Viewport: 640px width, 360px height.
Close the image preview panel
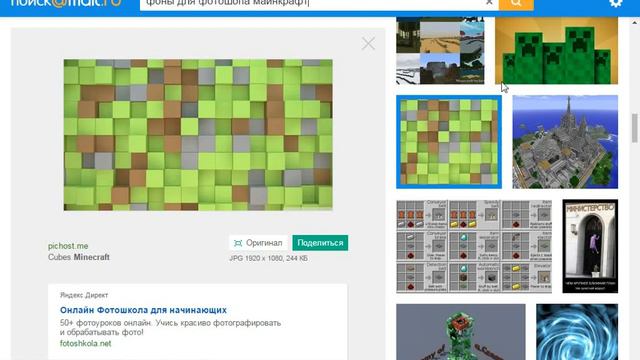(368, 44)
